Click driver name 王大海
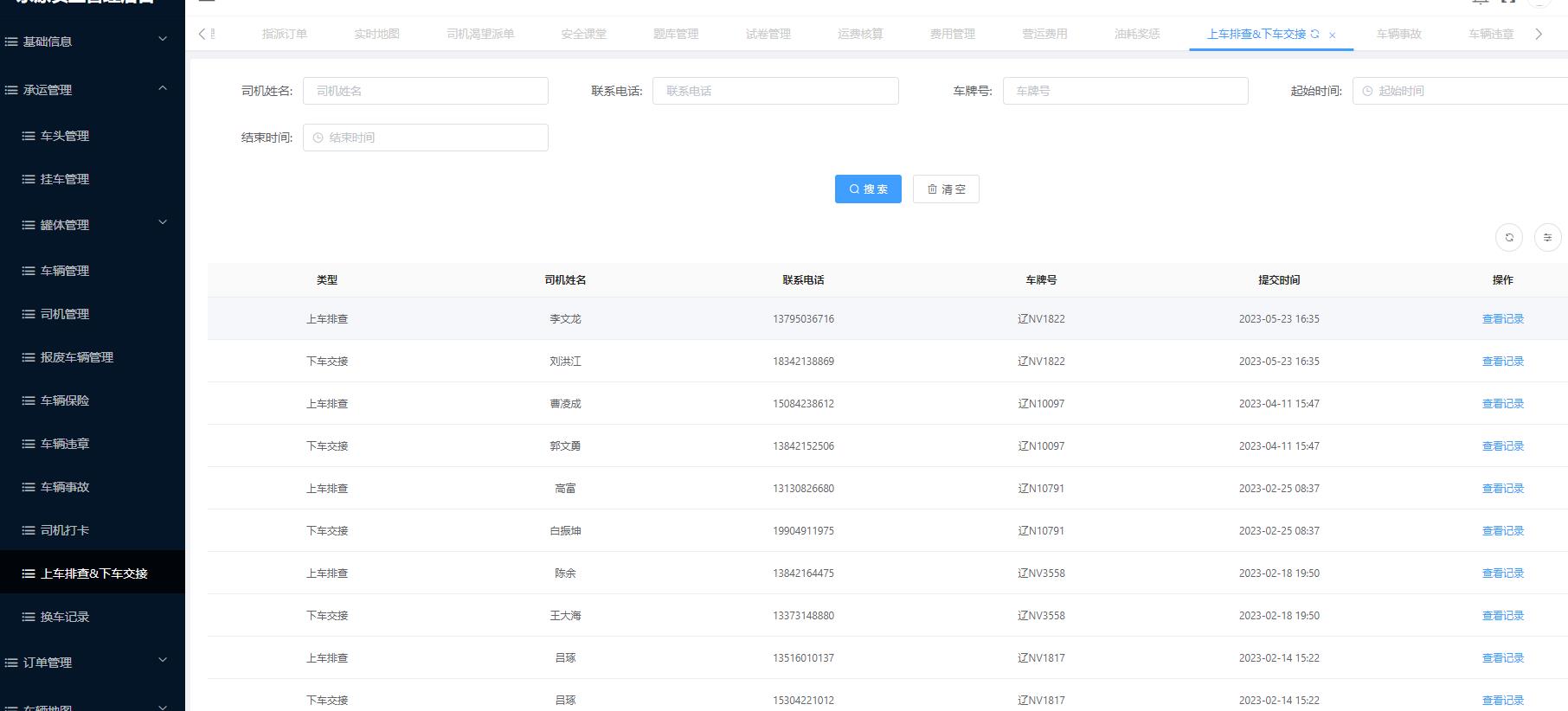 pyautogui.click(x=565, y=616)
